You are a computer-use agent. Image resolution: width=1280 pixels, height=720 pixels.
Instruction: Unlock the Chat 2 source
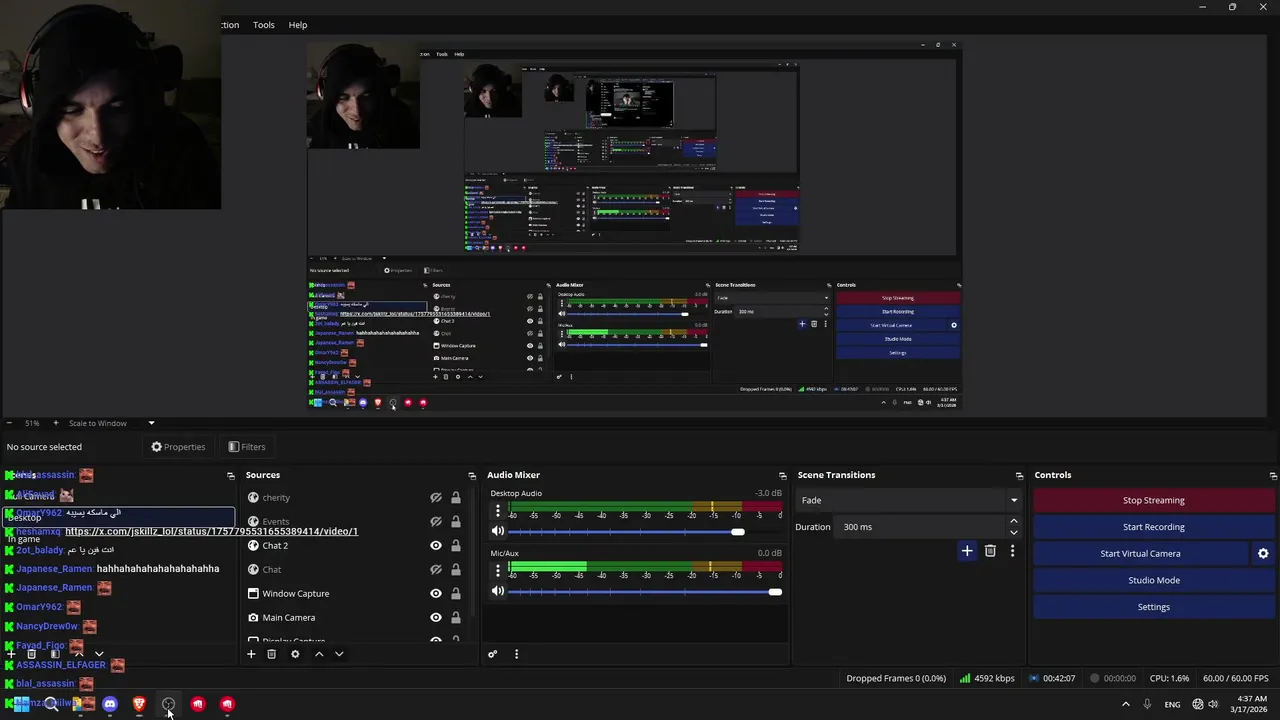coord(456,545)
